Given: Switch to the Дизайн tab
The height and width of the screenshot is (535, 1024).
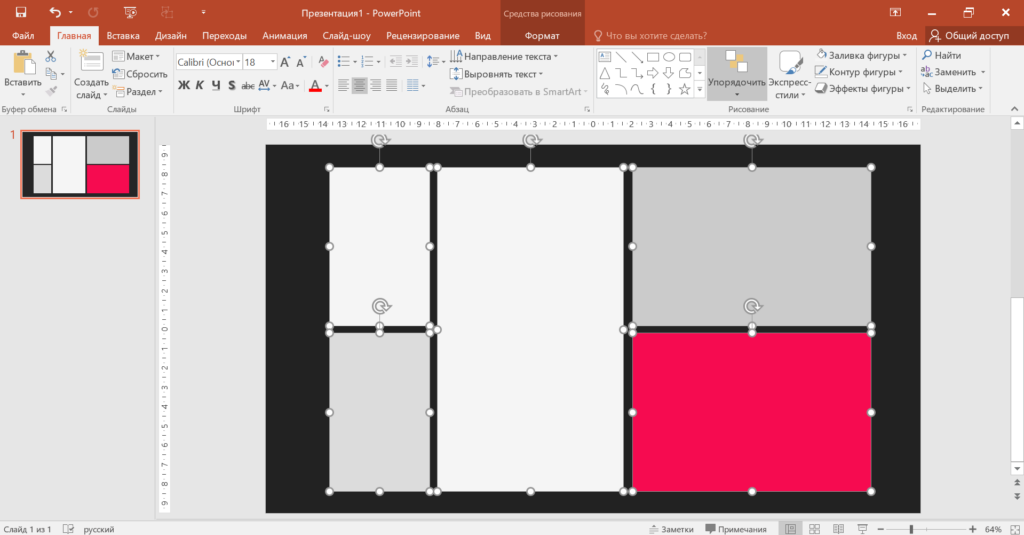Looking at the screenshot, I should [170, 35].
